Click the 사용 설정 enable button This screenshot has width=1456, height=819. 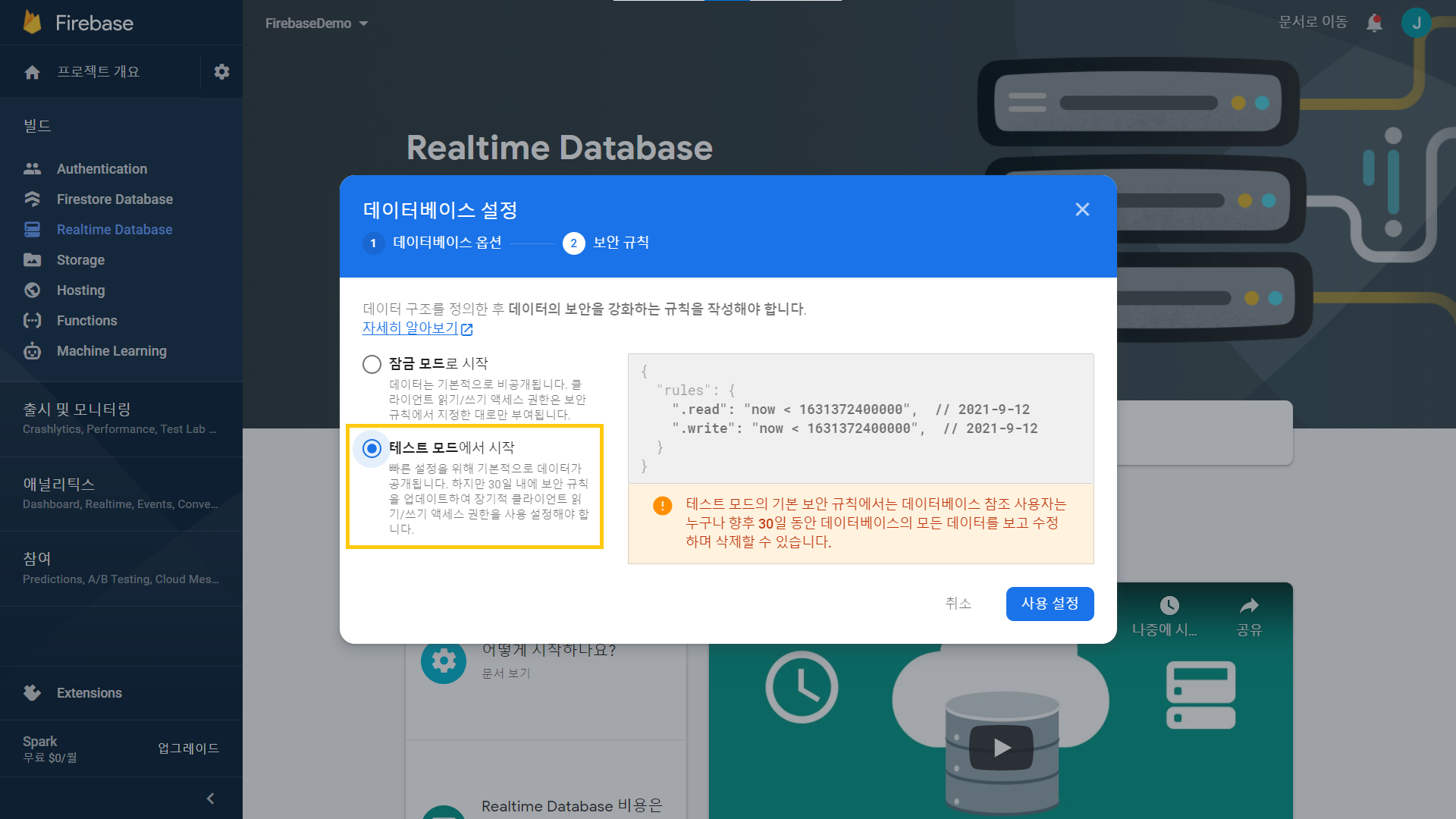(1050, 604)
